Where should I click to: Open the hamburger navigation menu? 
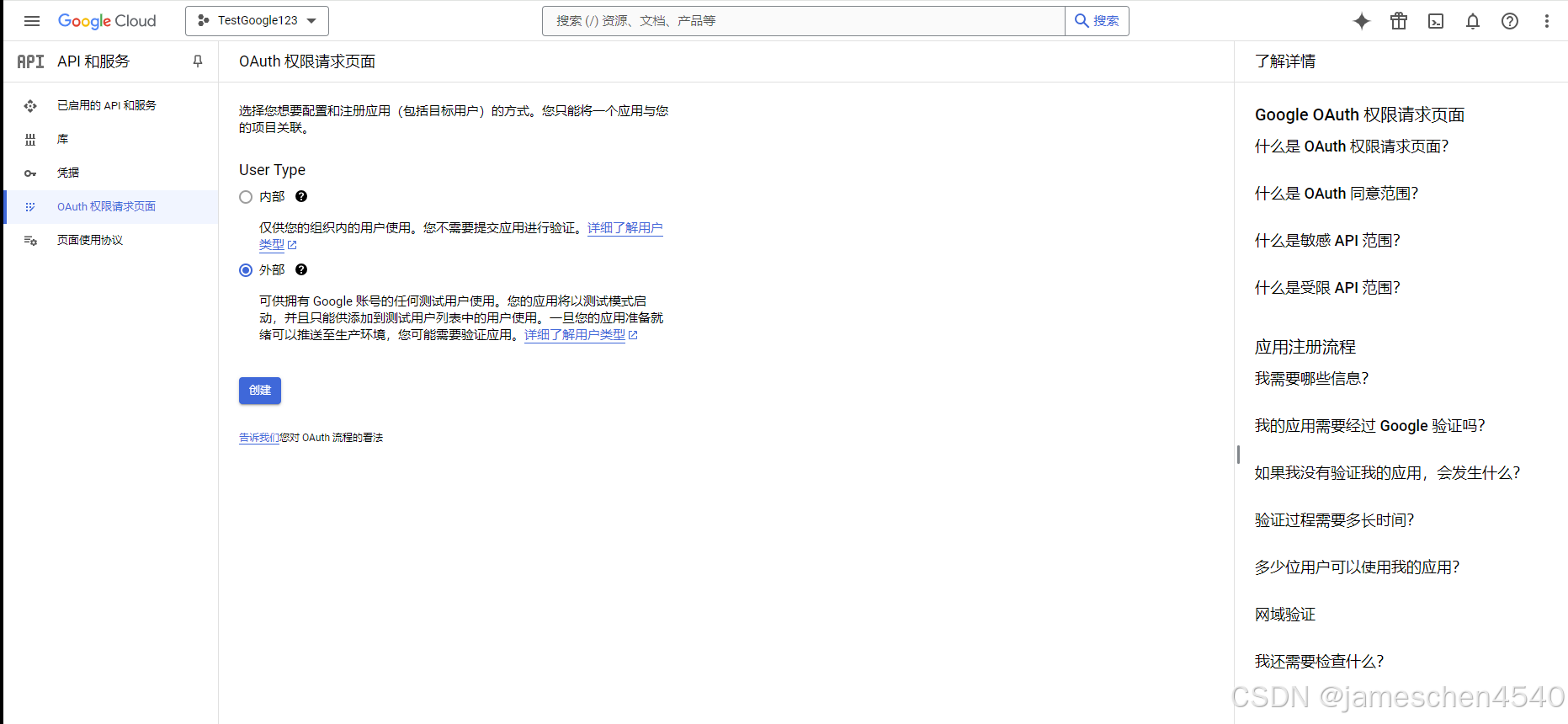coord(32,21)
